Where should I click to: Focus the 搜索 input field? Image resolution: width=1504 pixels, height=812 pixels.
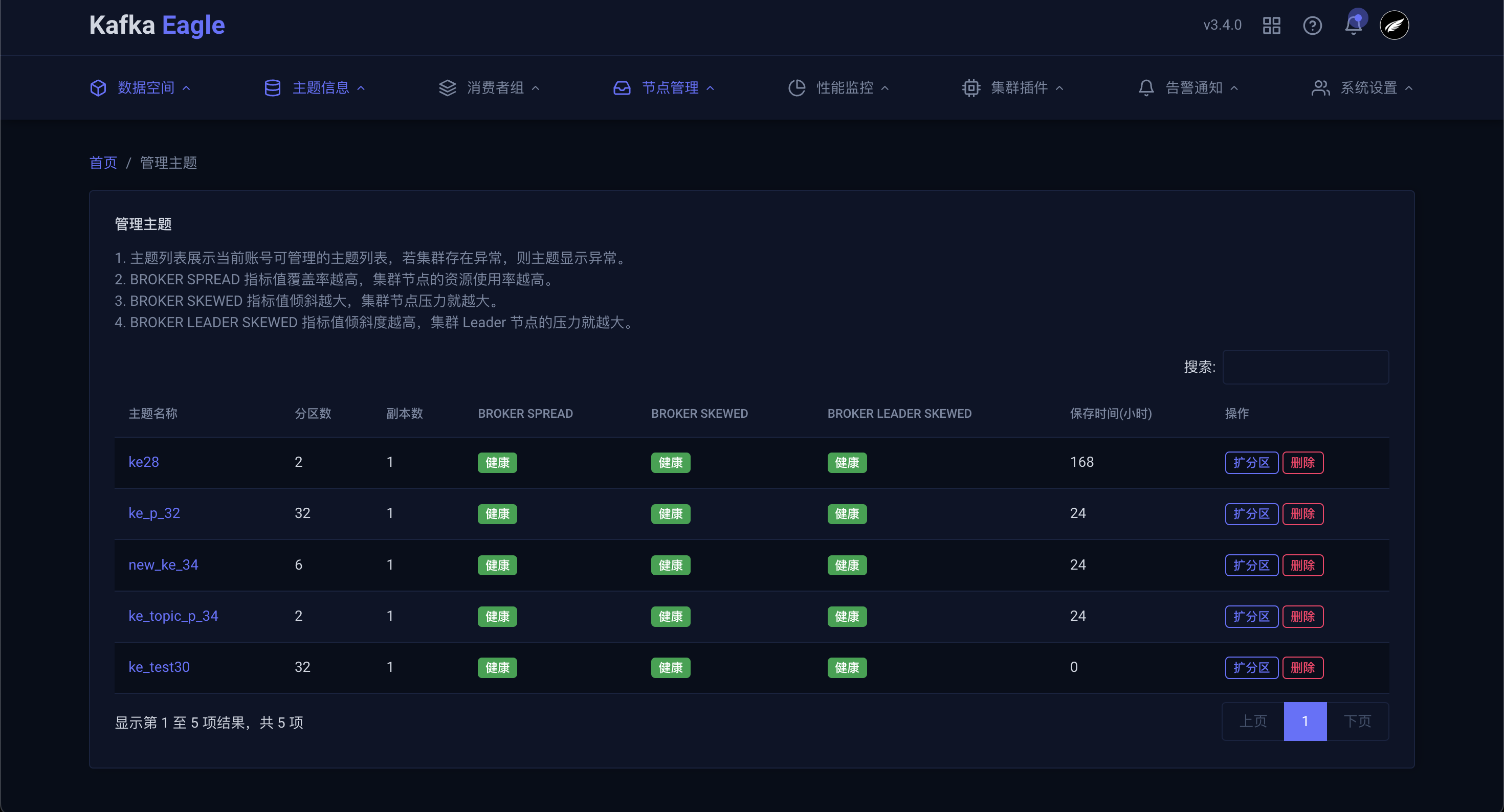[1305, 367]
